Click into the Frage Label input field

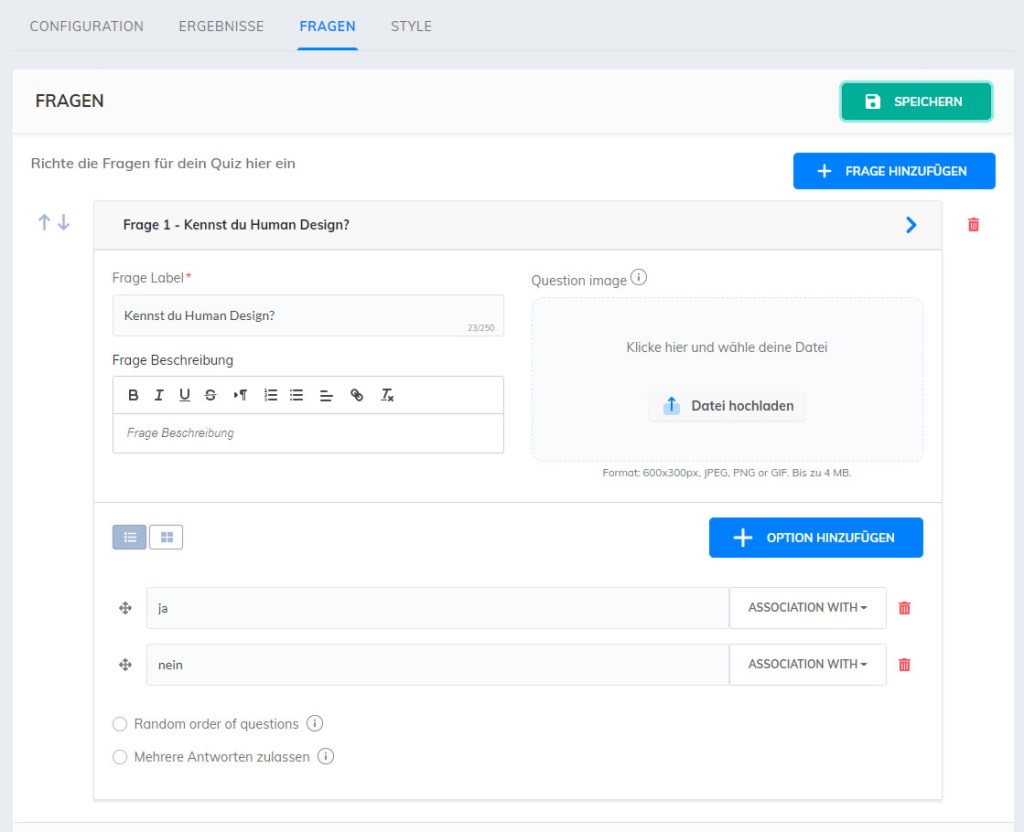coord(307,316)
